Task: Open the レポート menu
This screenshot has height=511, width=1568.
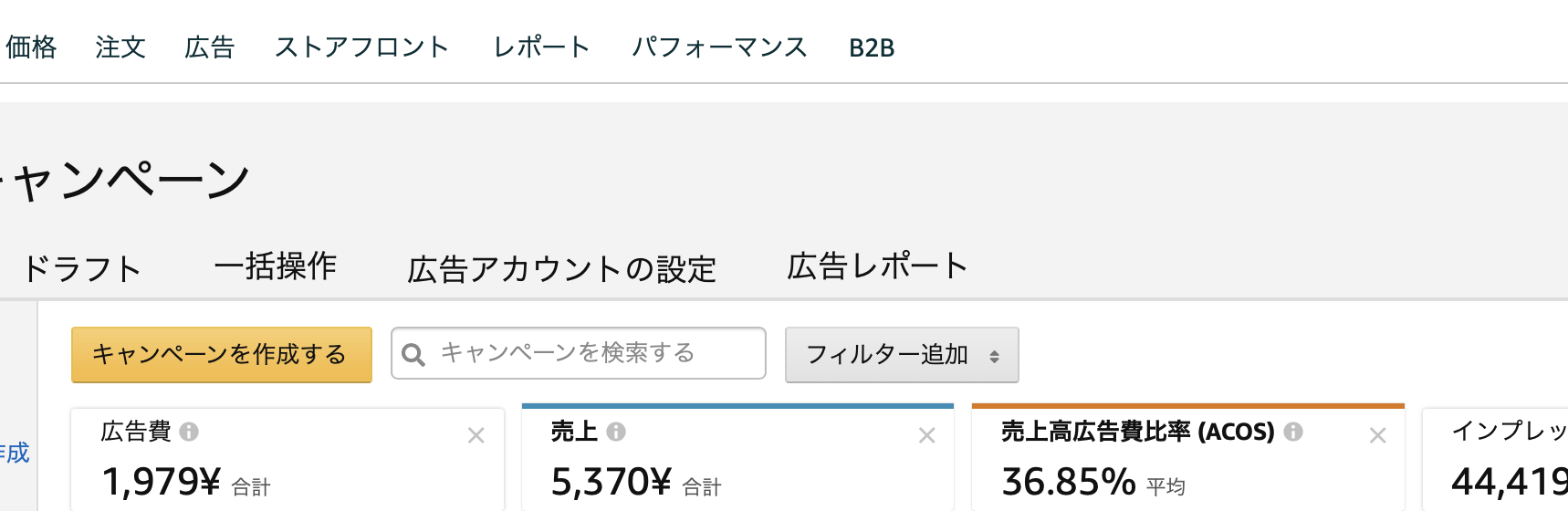Action: pos(542,47)
